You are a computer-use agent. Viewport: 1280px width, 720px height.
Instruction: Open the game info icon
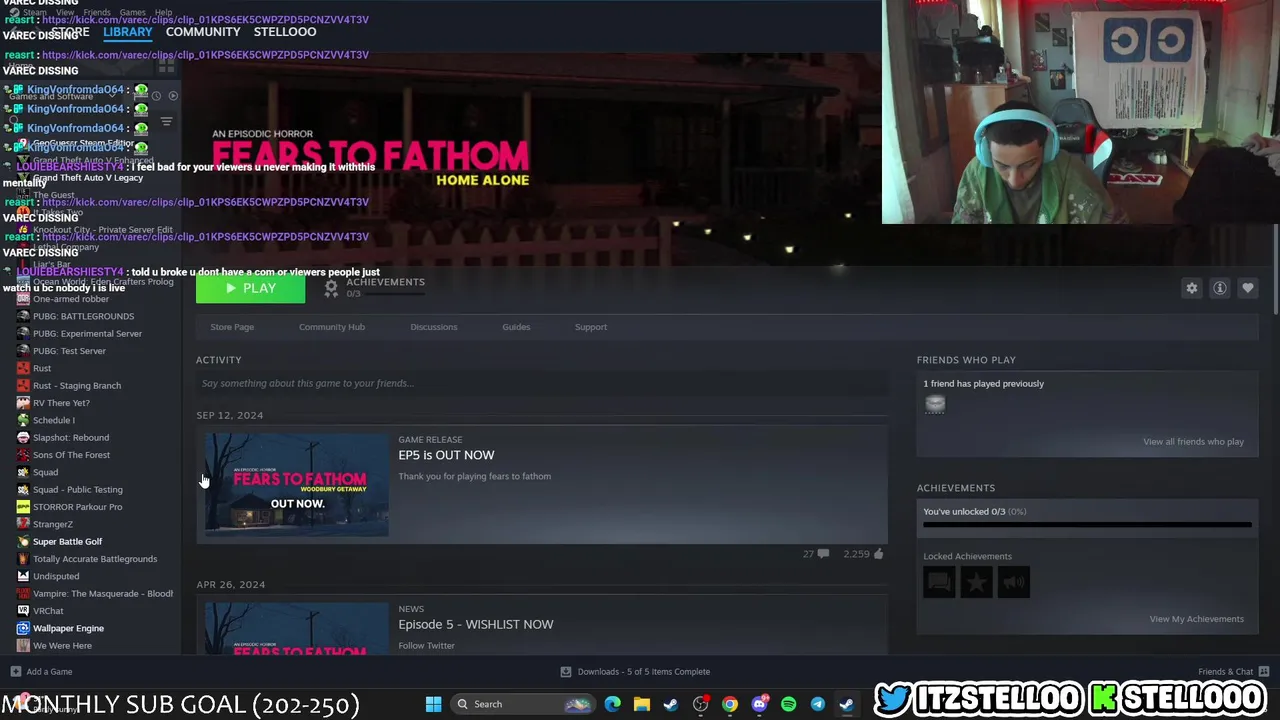(x=1220, y=288)
